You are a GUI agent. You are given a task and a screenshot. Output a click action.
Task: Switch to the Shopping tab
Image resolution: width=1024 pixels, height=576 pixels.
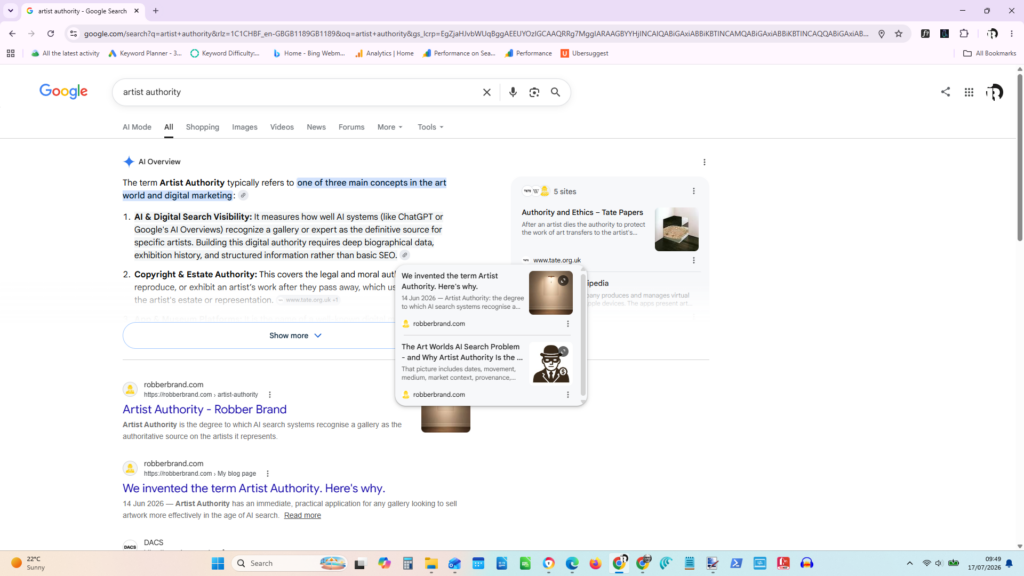(x=202, y=127)
